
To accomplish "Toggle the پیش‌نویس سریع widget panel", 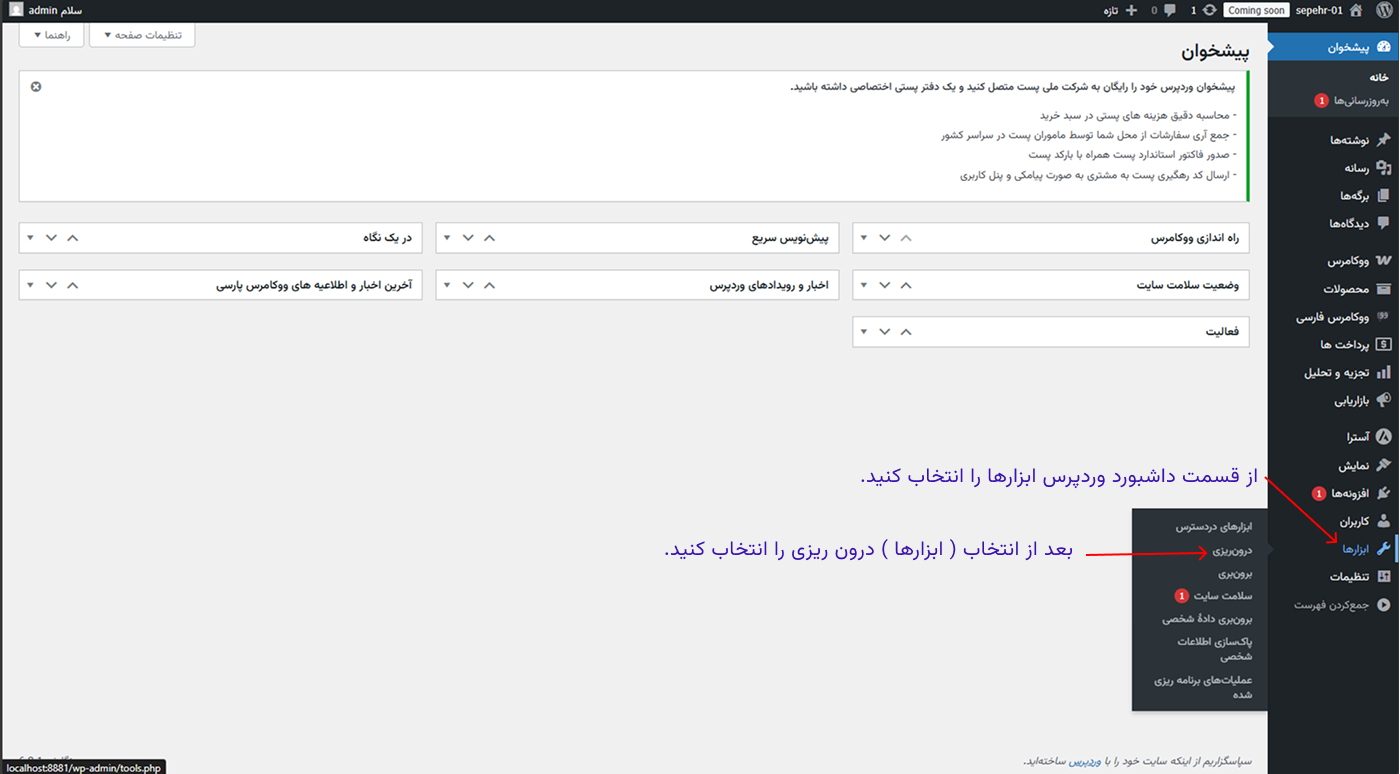I will click(446, 238).
